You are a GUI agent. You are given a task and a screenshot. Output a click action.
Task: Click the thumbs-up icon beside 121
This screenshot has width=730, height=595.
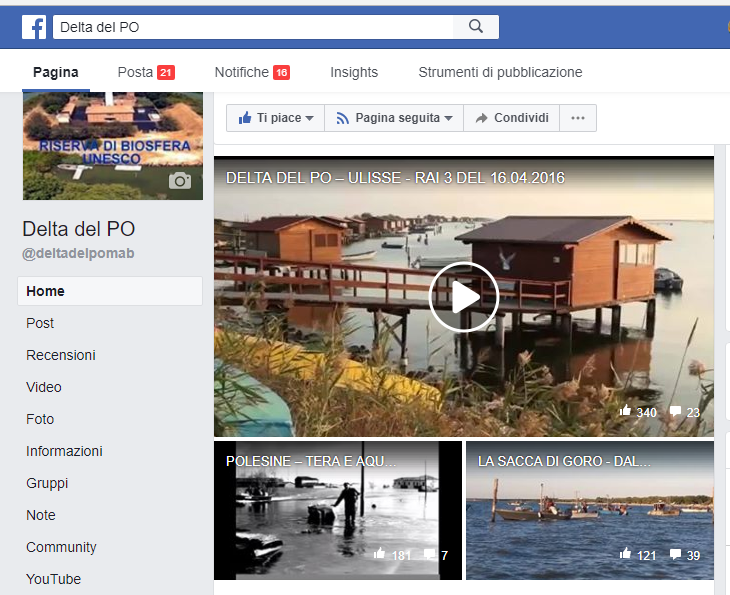(625, 553)
